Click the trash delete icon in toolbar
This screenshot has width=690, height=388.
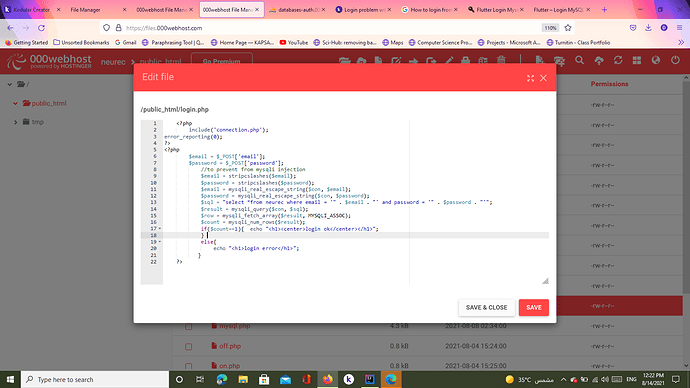pyautogui.click(x=501, y=61)
